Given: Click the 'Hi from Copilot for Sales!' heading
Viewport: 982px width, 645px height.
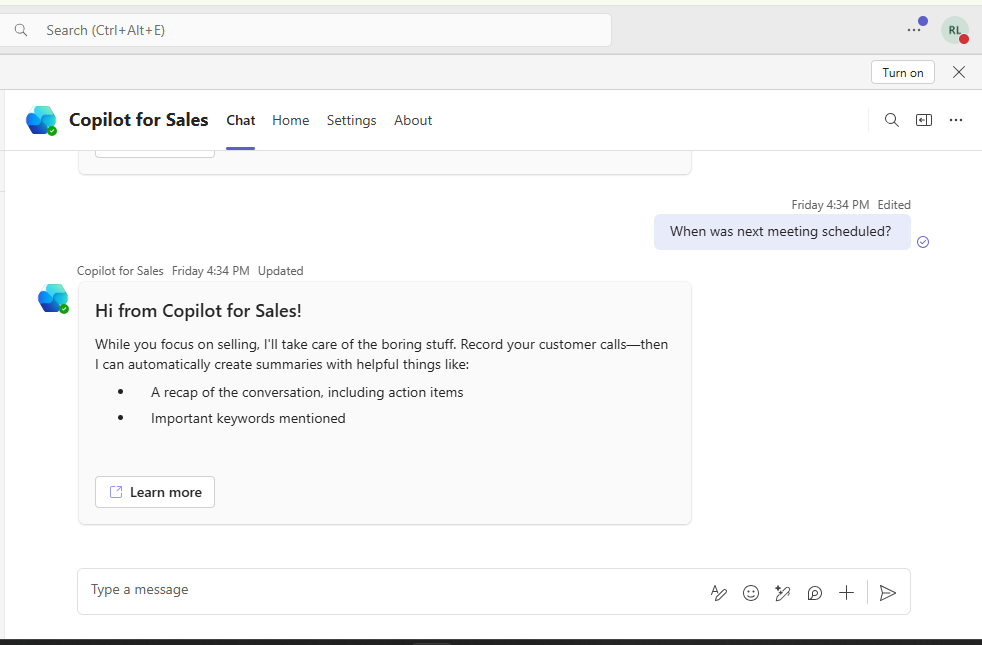Looking at the screenshot, I should [198, 311].
